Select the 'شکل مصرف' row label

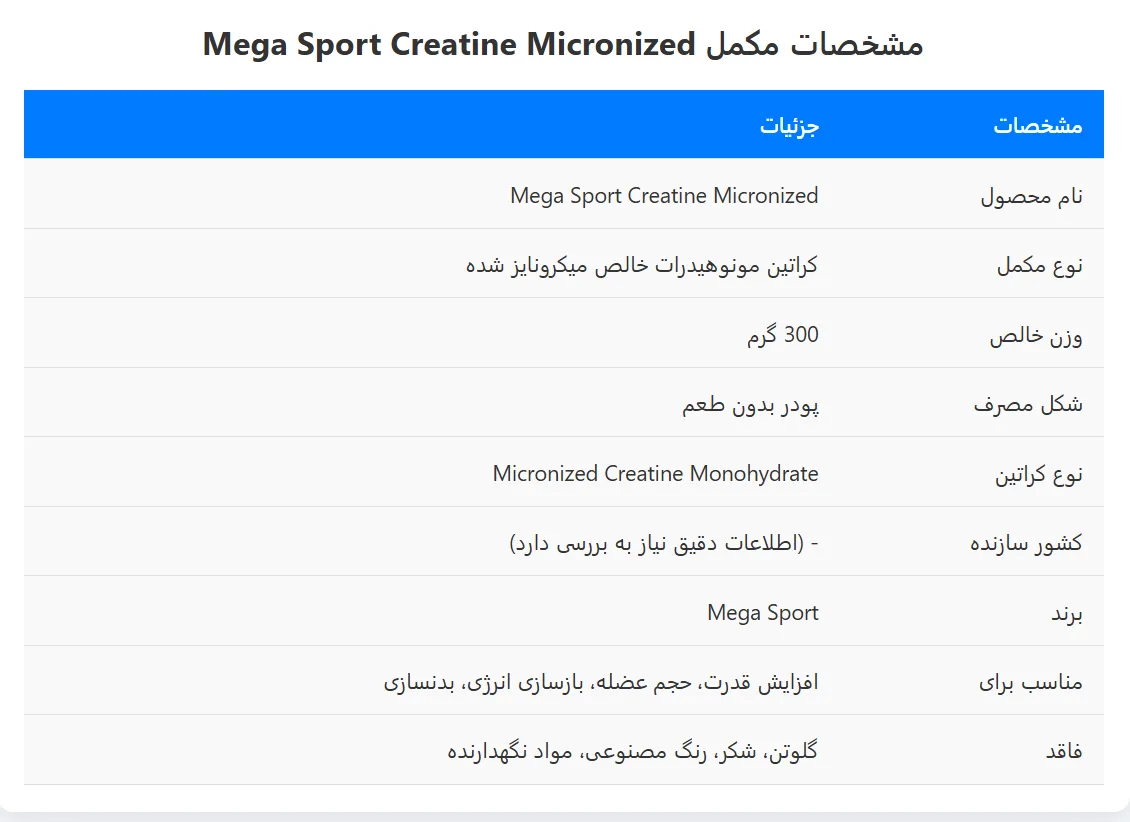click(x=1028, y=404)
